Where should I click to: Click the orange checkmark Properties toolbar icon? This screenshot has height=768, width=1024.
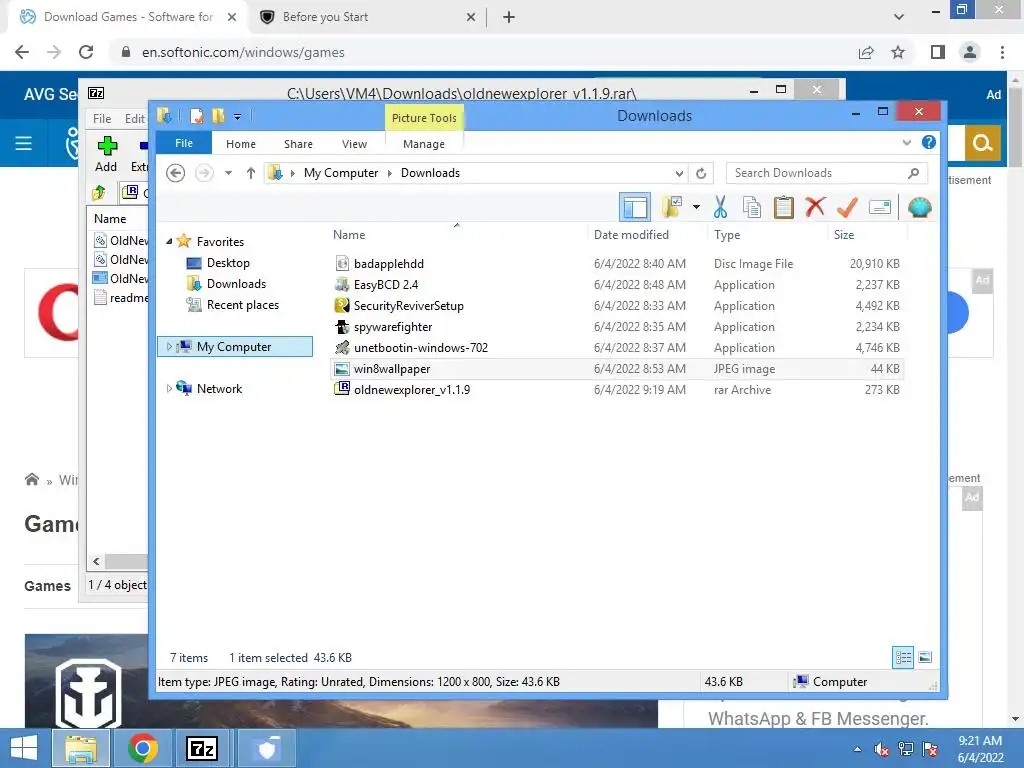(847, 208)
